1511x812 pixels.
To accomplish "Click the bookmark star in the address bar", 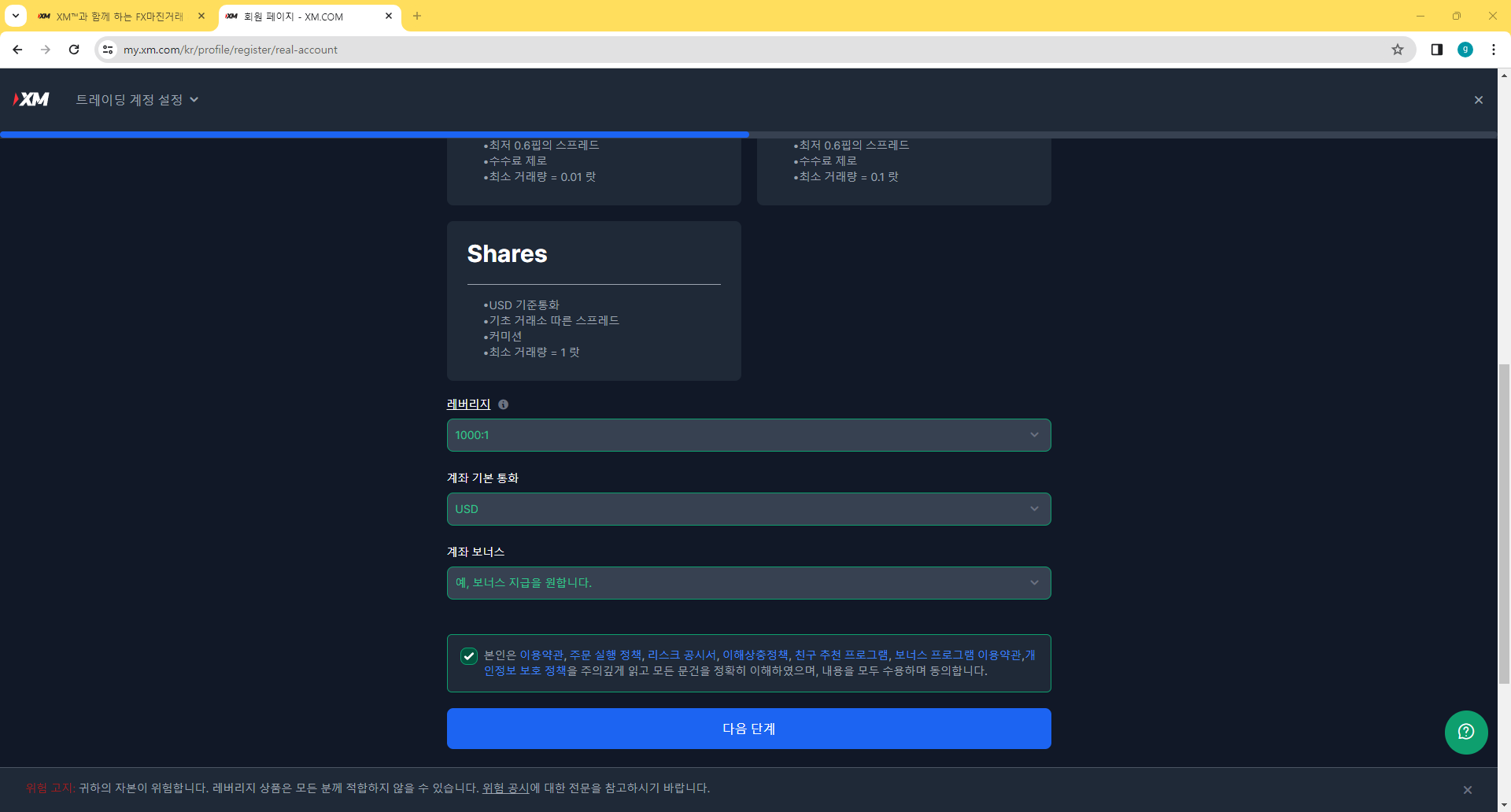I will (x=1397, y=49).
